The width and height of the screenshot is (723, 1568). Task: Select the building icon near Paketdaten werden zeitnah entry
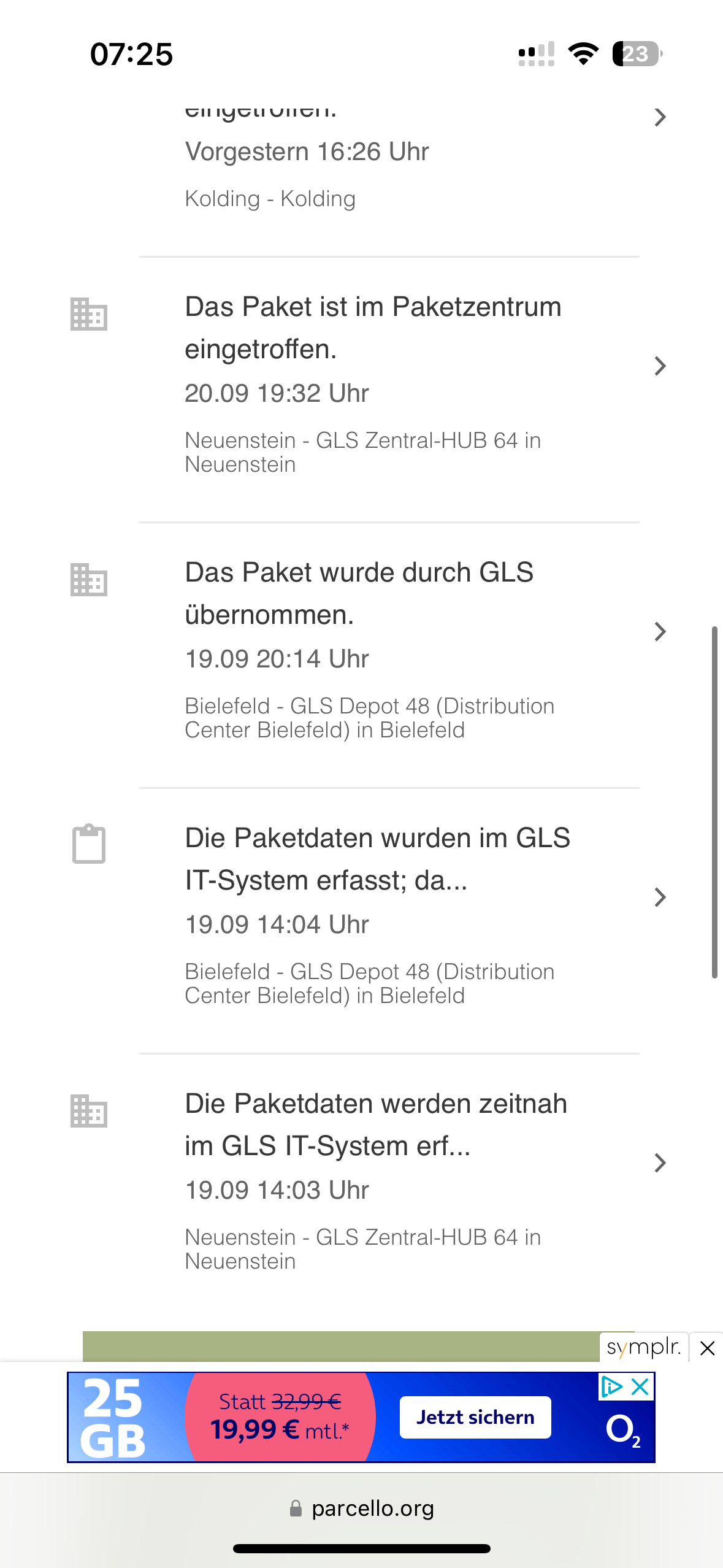[89, 1110]
